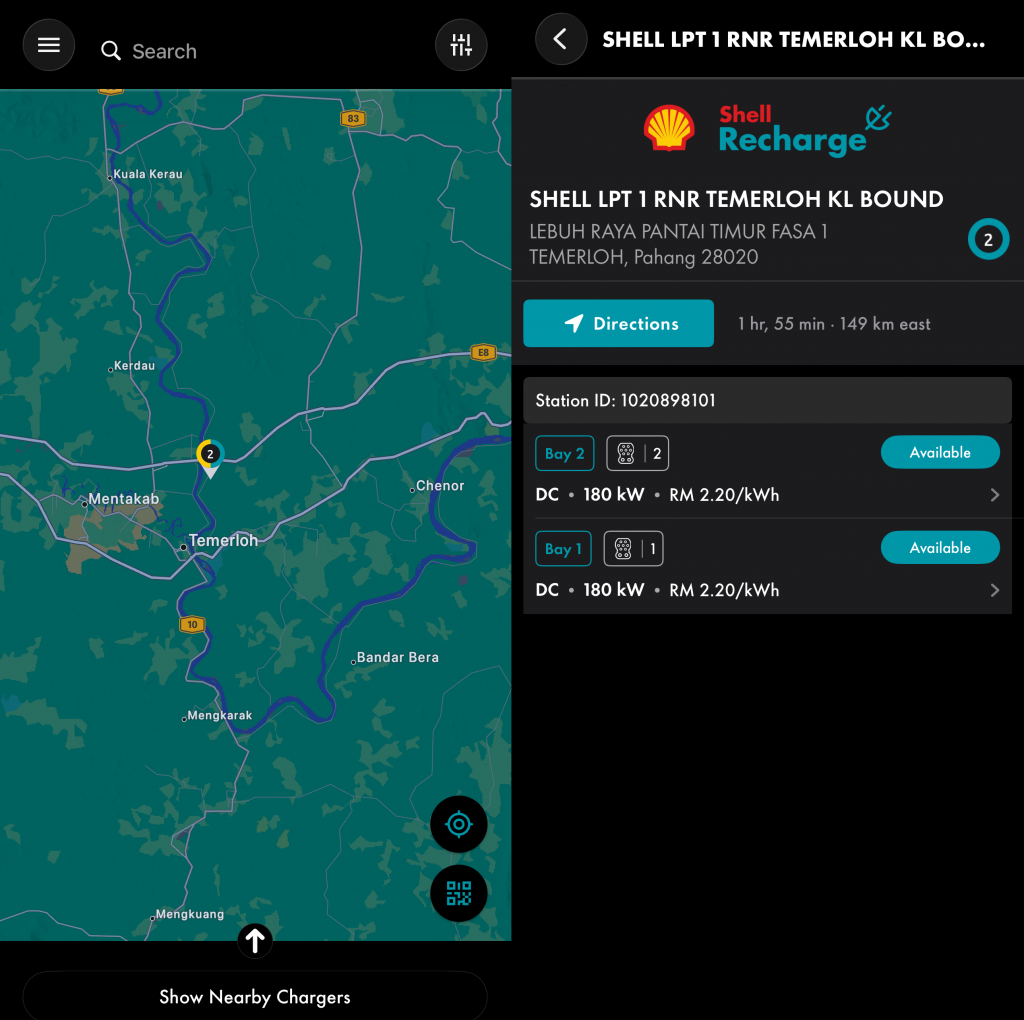Click the Kerdau label on map

coord(135,366)
